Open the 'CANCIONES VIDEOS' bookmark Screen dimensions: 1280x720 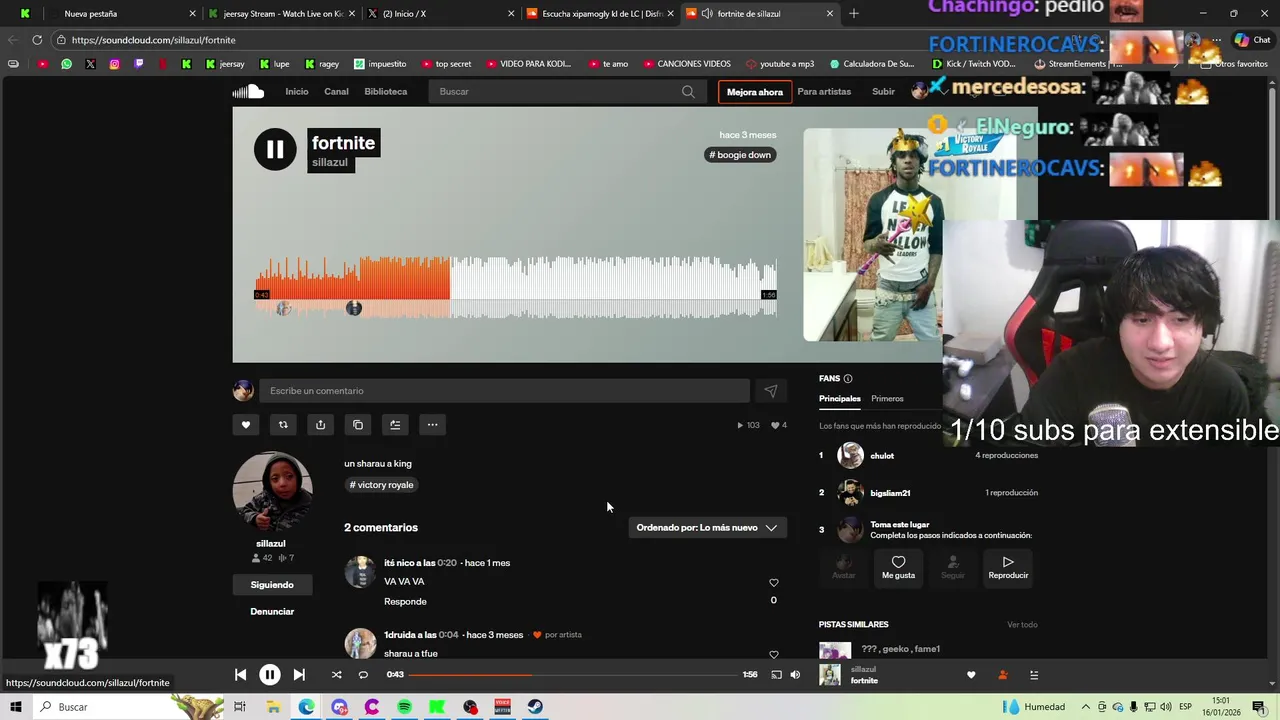click(687, 64)
